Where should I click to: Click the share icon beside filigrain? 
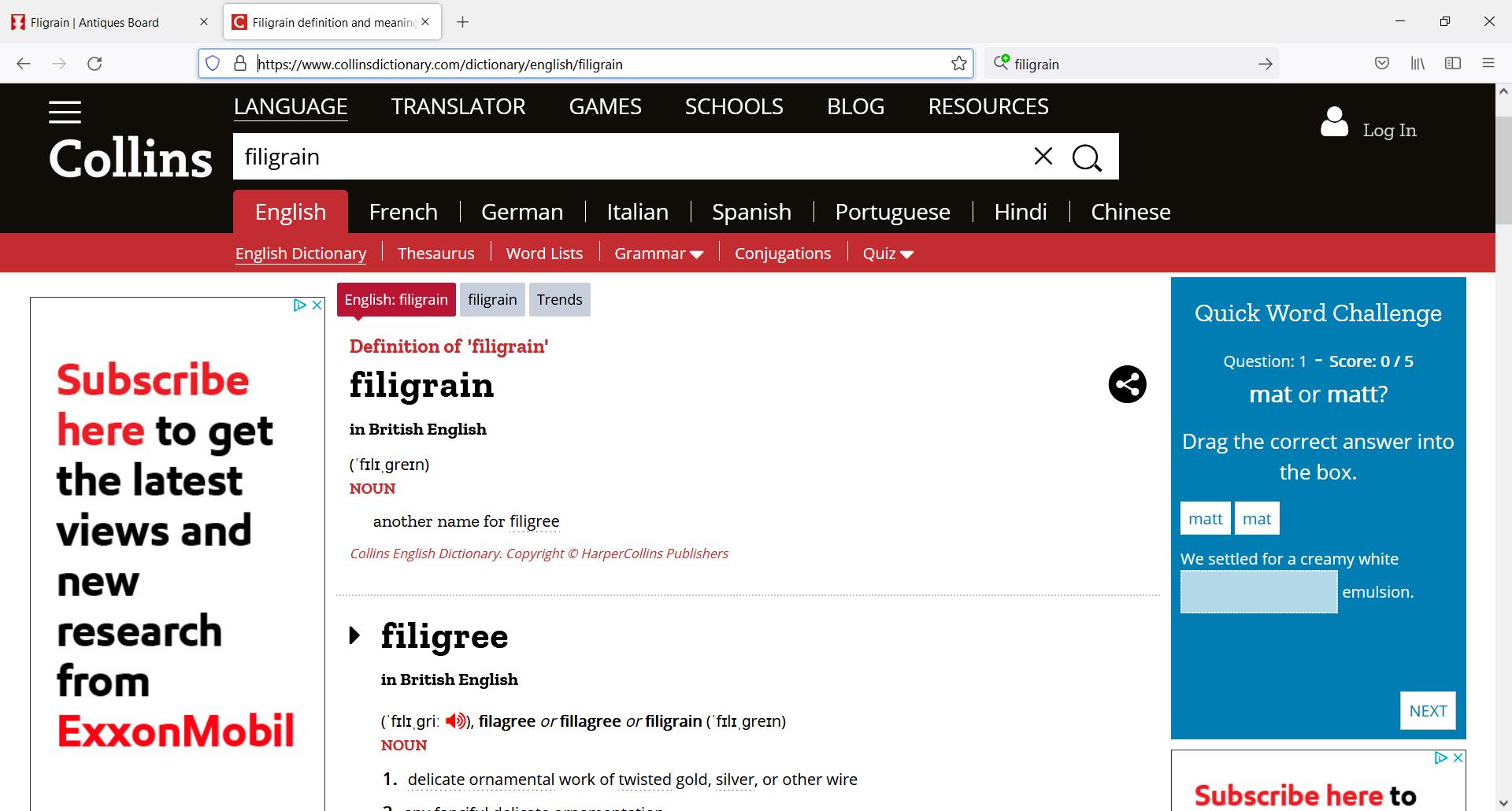(1127, 385)
